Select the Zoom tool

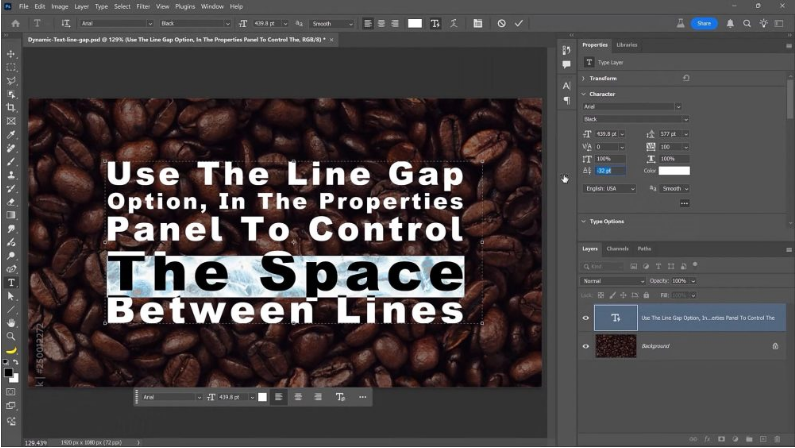pos(11,336)
